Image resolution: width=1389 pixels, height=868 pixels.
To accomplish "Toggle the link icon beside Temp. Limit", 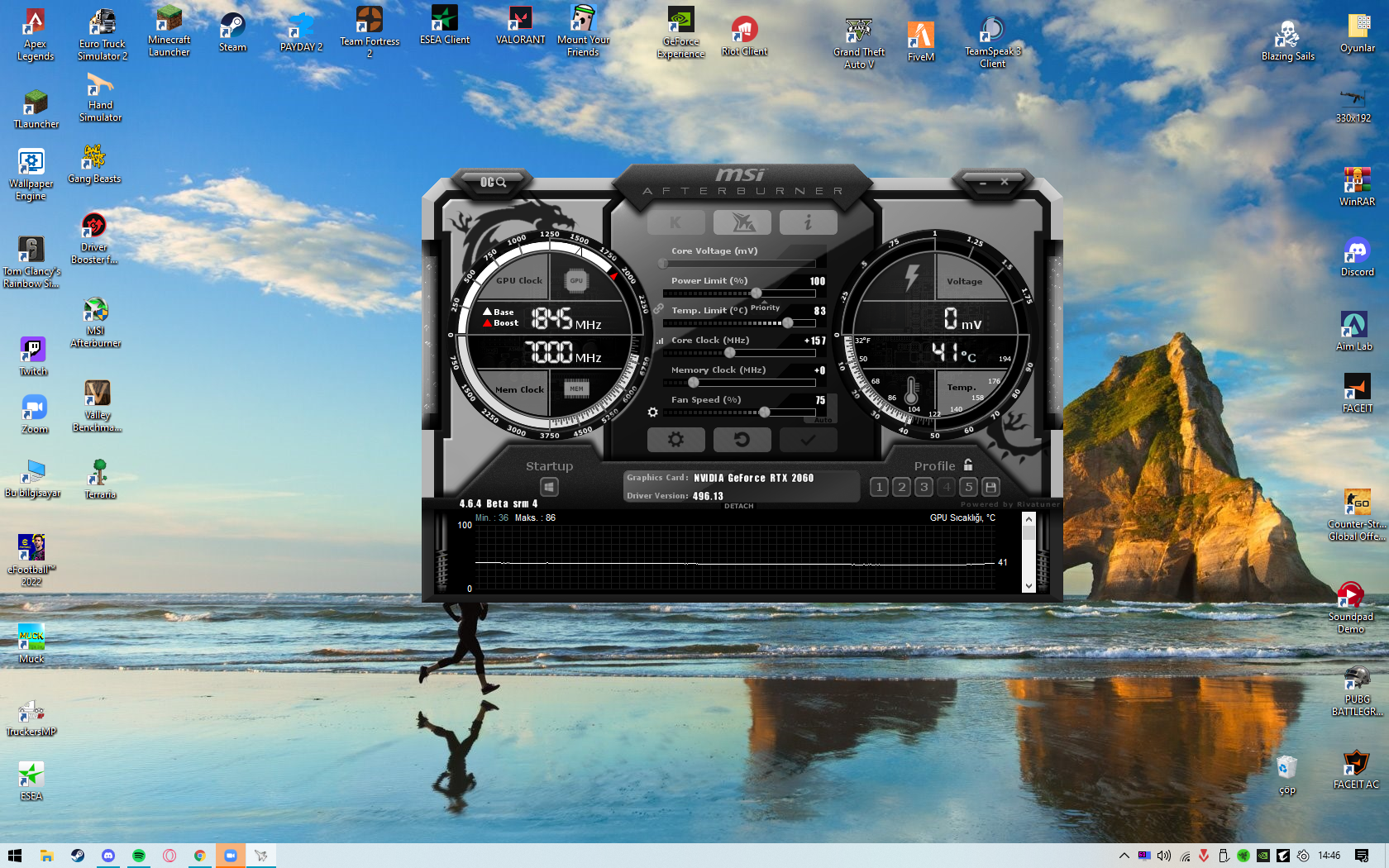I will pyautogui.click(x=659, y=308).
